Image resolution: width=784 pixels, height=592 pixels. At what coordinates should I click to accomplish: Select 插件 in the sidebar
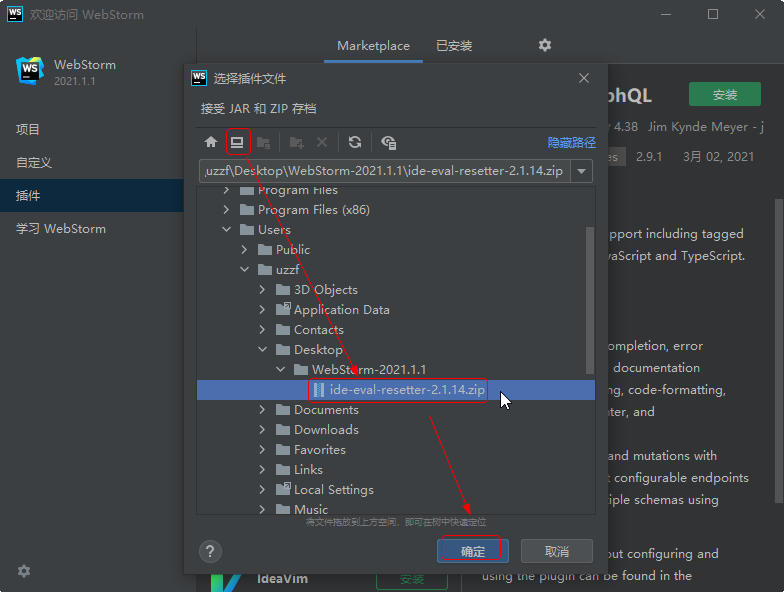coord(92,196)
